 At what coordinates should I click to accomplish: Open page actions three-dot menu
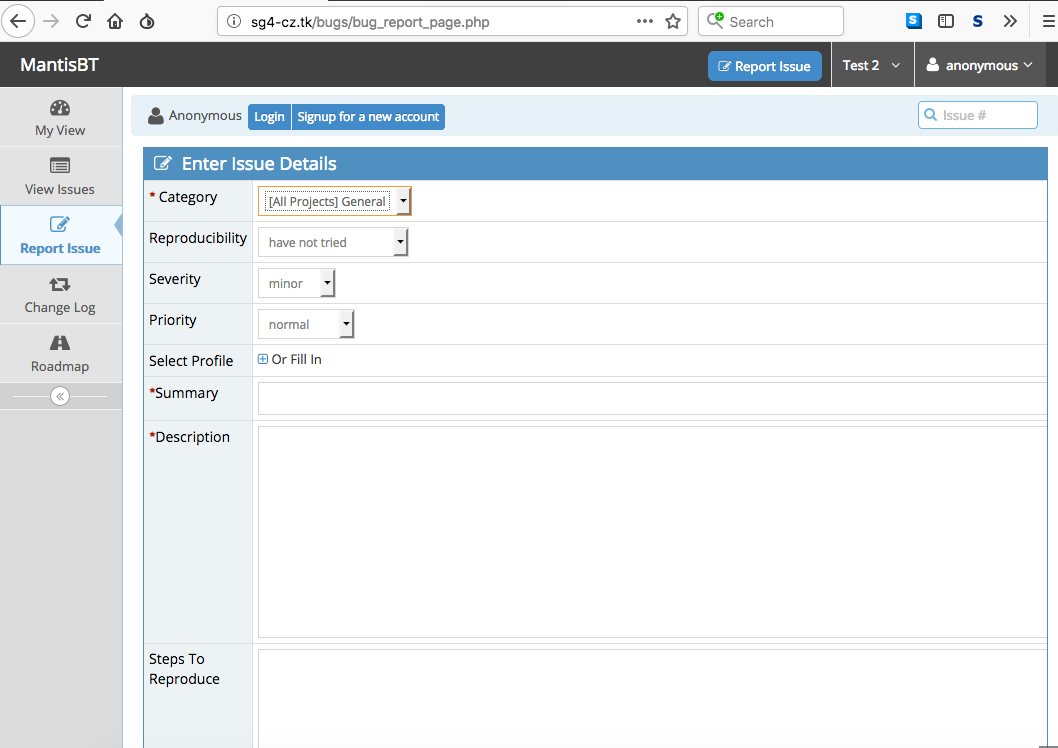pyautogui.click(x=645, y=21)
